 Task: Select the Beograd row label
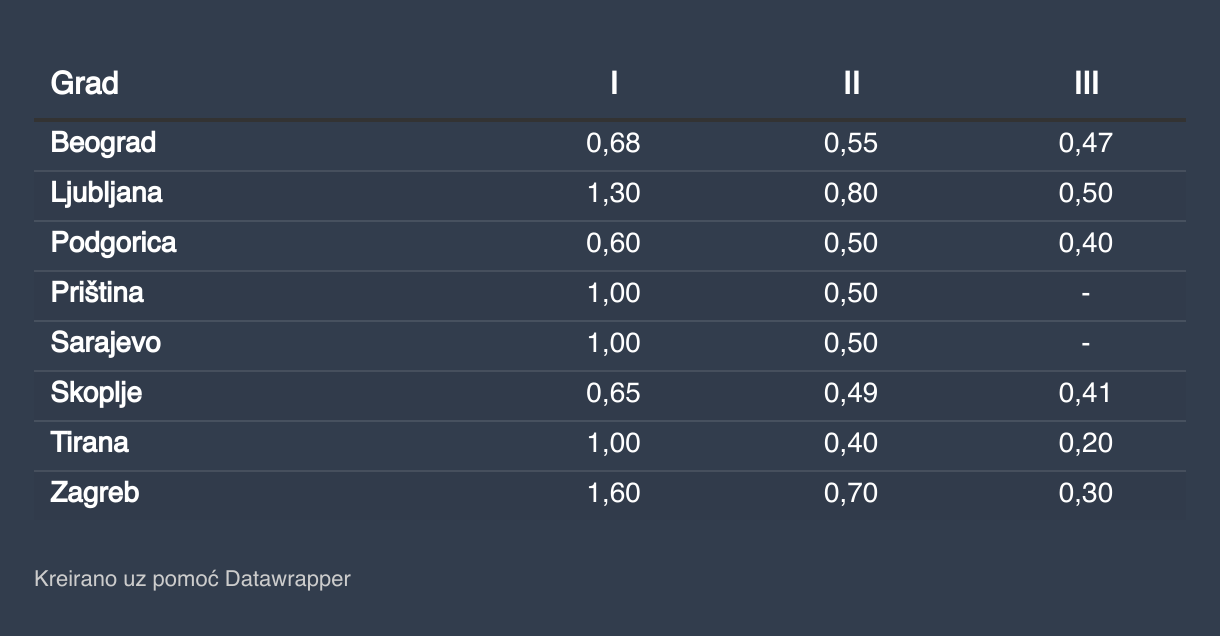103,143
